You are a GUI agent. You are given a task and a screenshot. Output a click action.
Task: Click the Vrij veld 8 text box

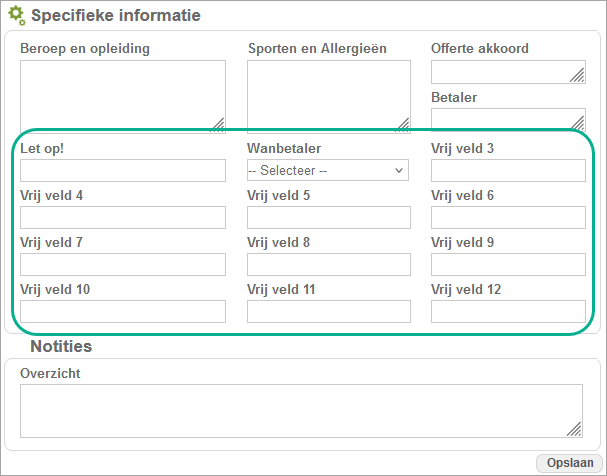point(328,264)
